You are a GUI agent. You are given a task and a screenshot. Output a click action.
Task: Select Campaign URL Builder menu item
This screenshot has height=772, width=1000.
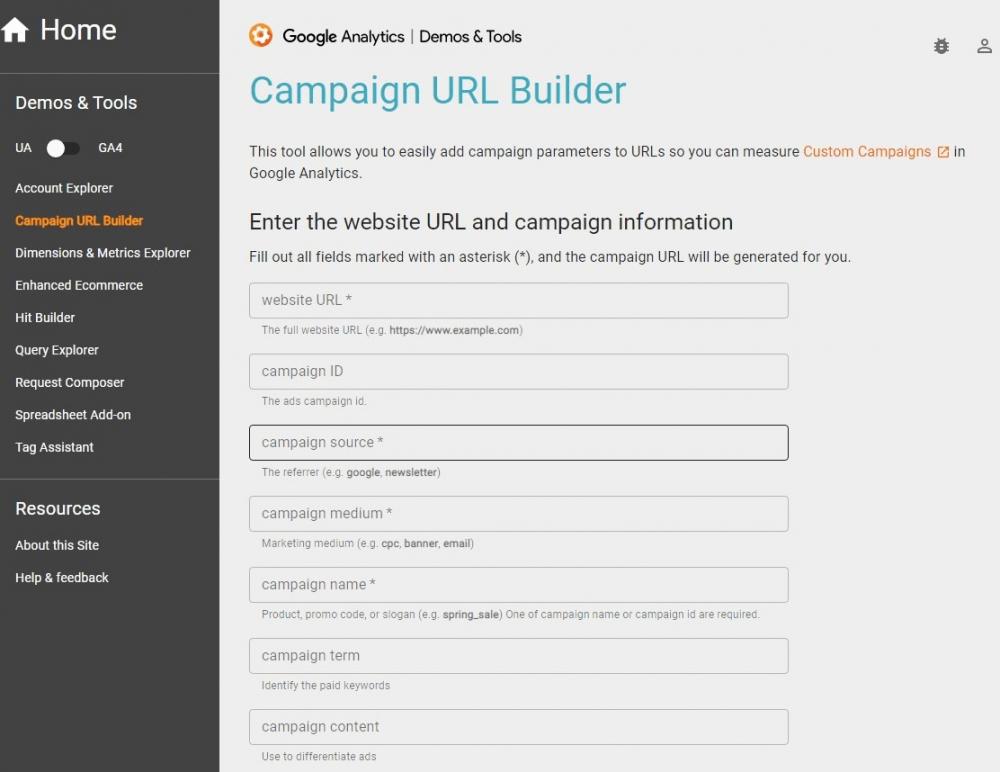[x=79, y=221]
